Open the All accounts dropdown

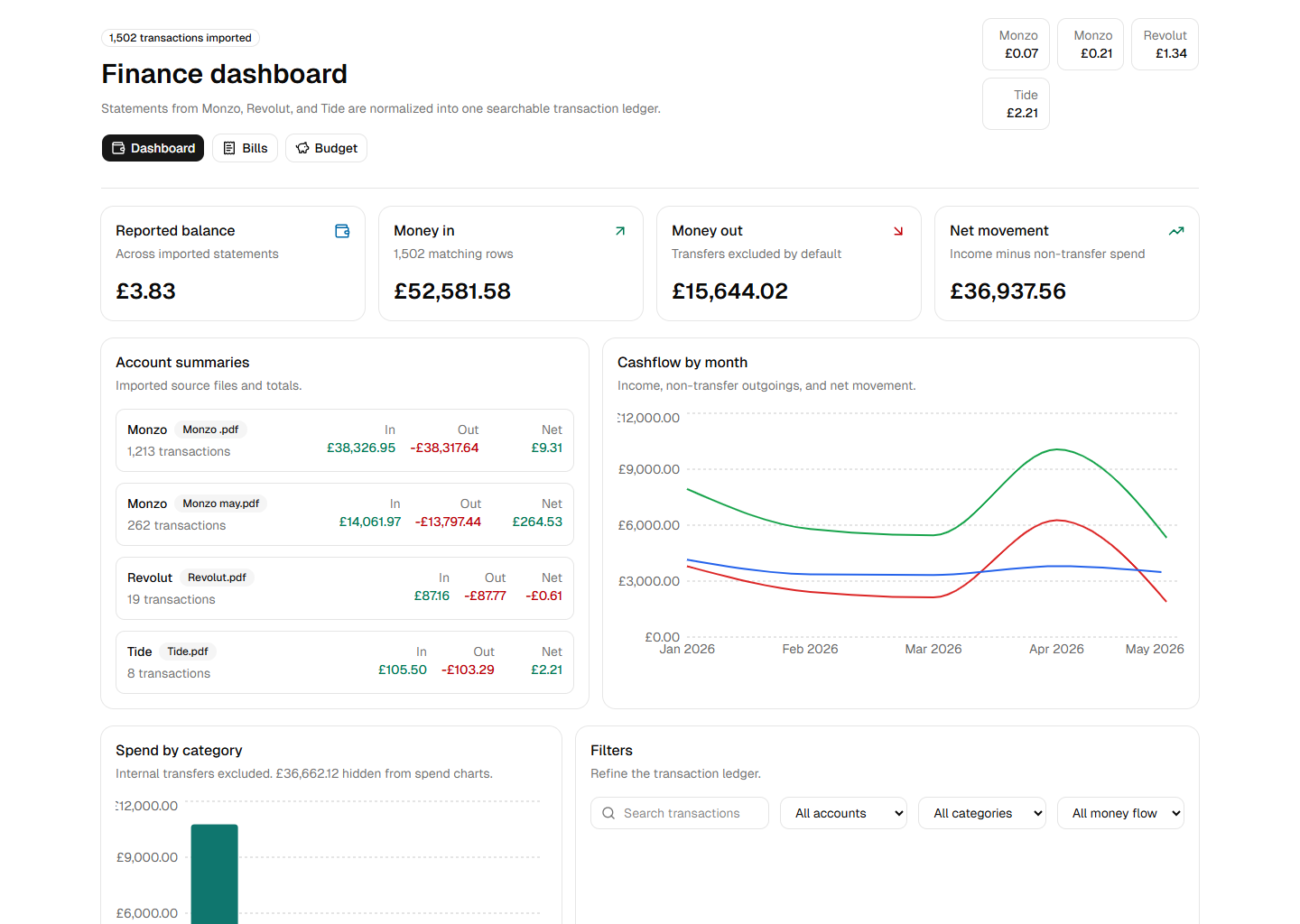coord(843,813)
